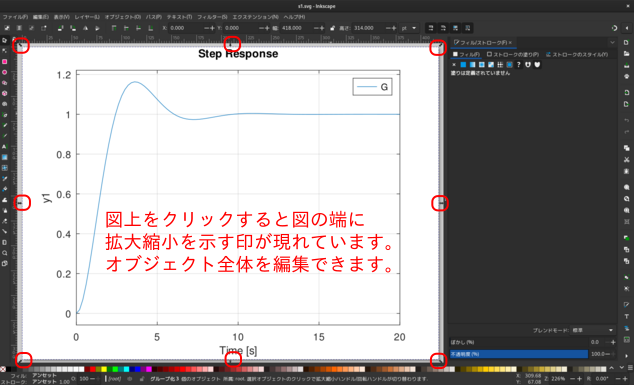
Task: Flip selection horizontally
Action: (85, 28)
